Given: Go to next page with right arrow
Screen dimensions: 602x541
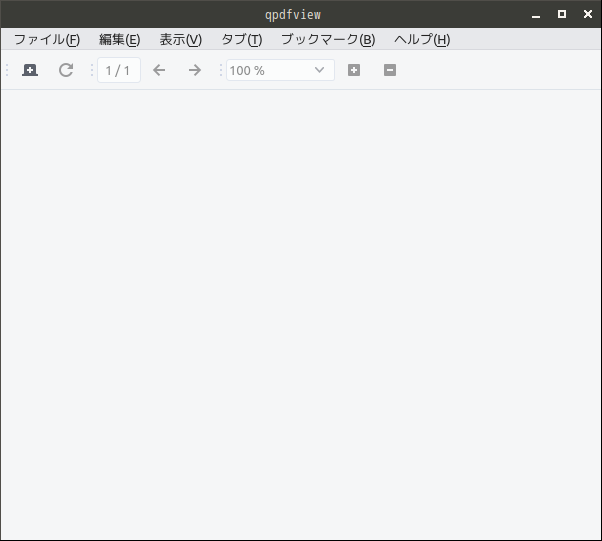Looking at the screenshot, I should [195, 70].
